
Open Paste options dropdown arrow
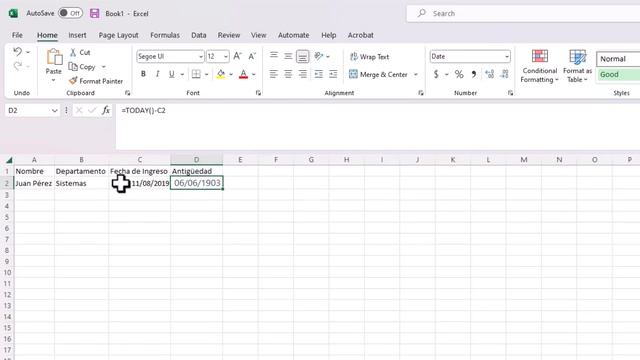click(x=53, y=80)
